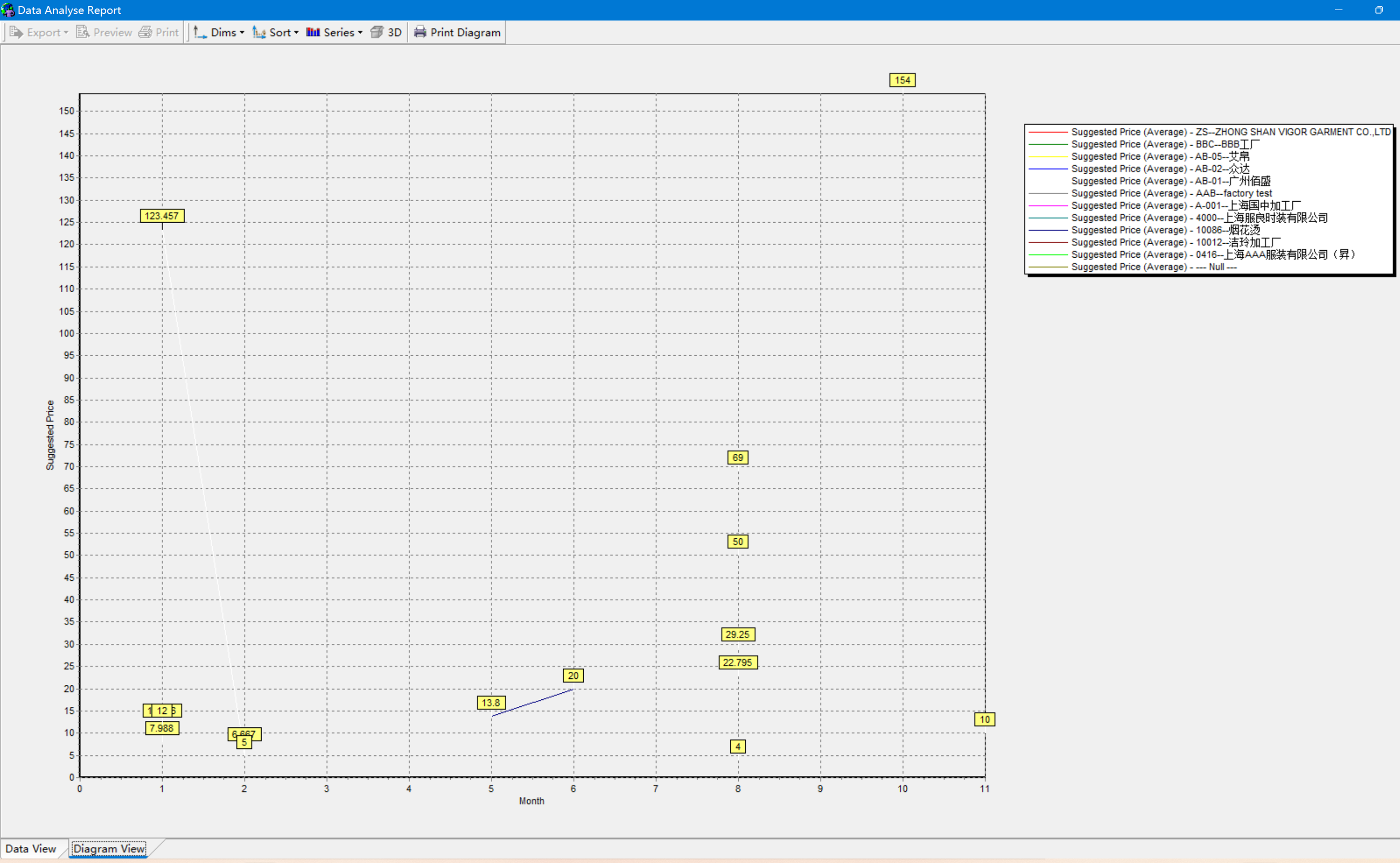Click the 123.457 data label

coord(162,216)
